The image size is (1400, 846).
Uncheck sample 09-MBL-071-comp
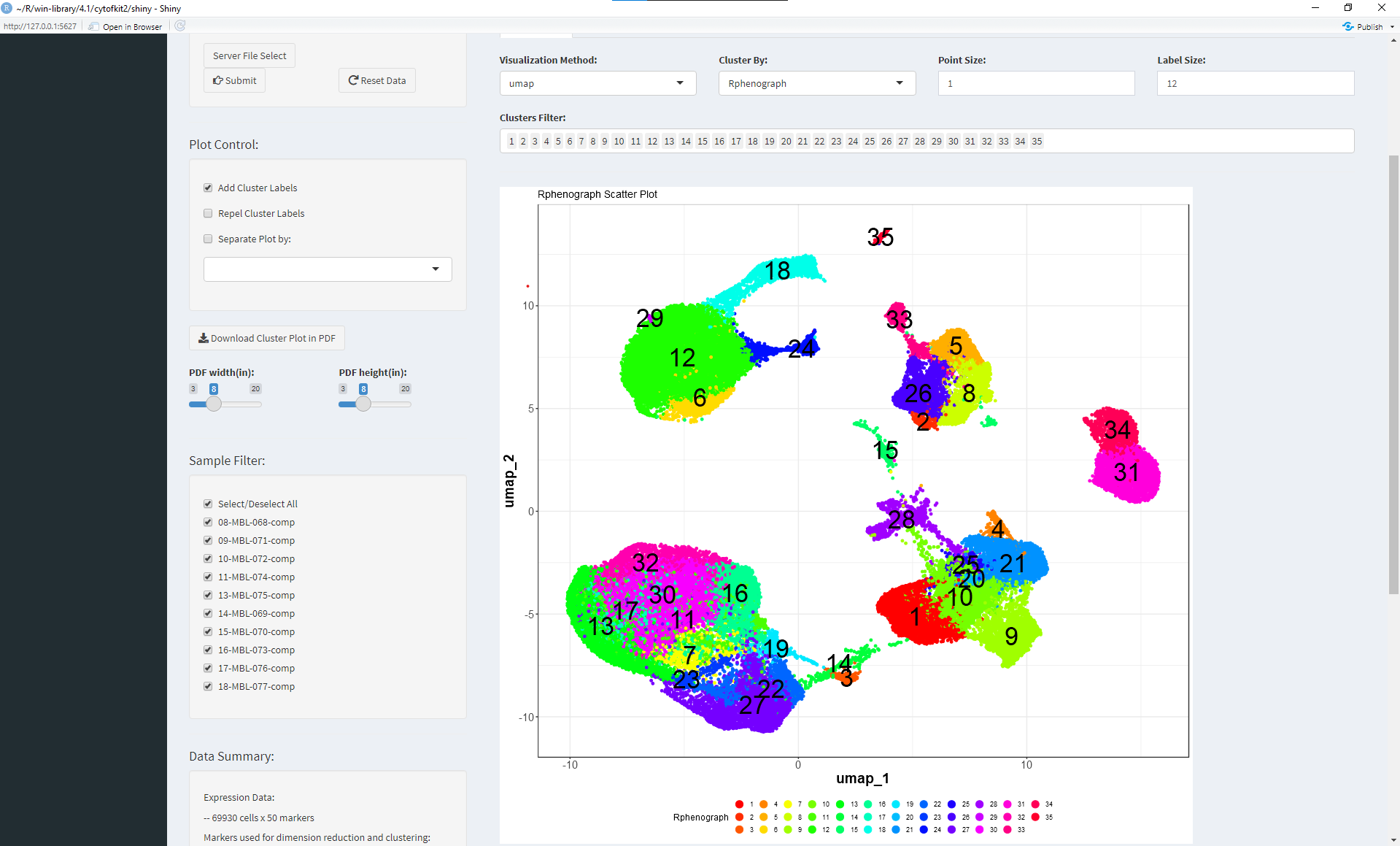(208, 540)
